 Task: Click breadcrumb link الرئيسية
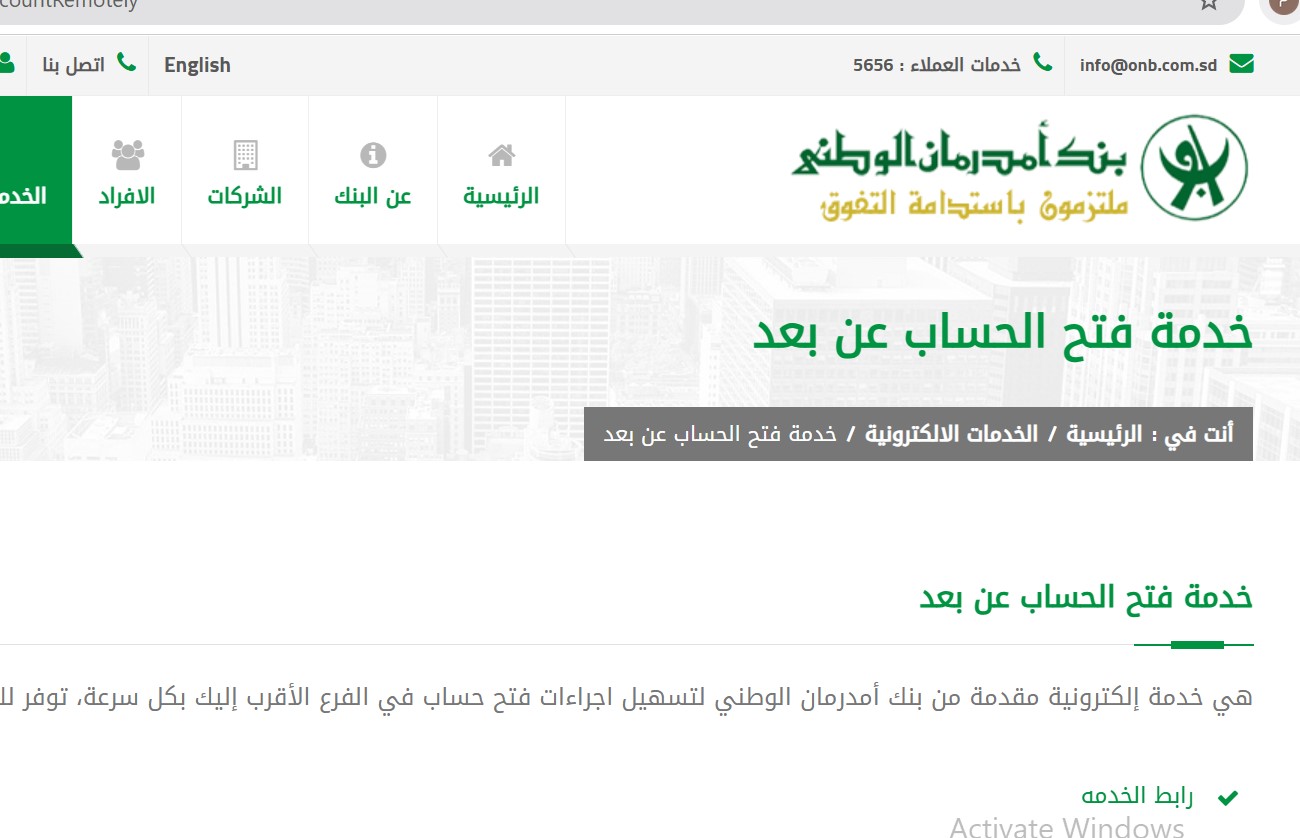coord(1104,434)
